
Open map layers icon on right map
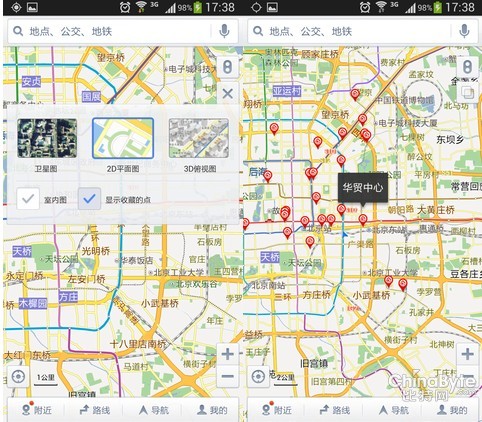[467, 92]
